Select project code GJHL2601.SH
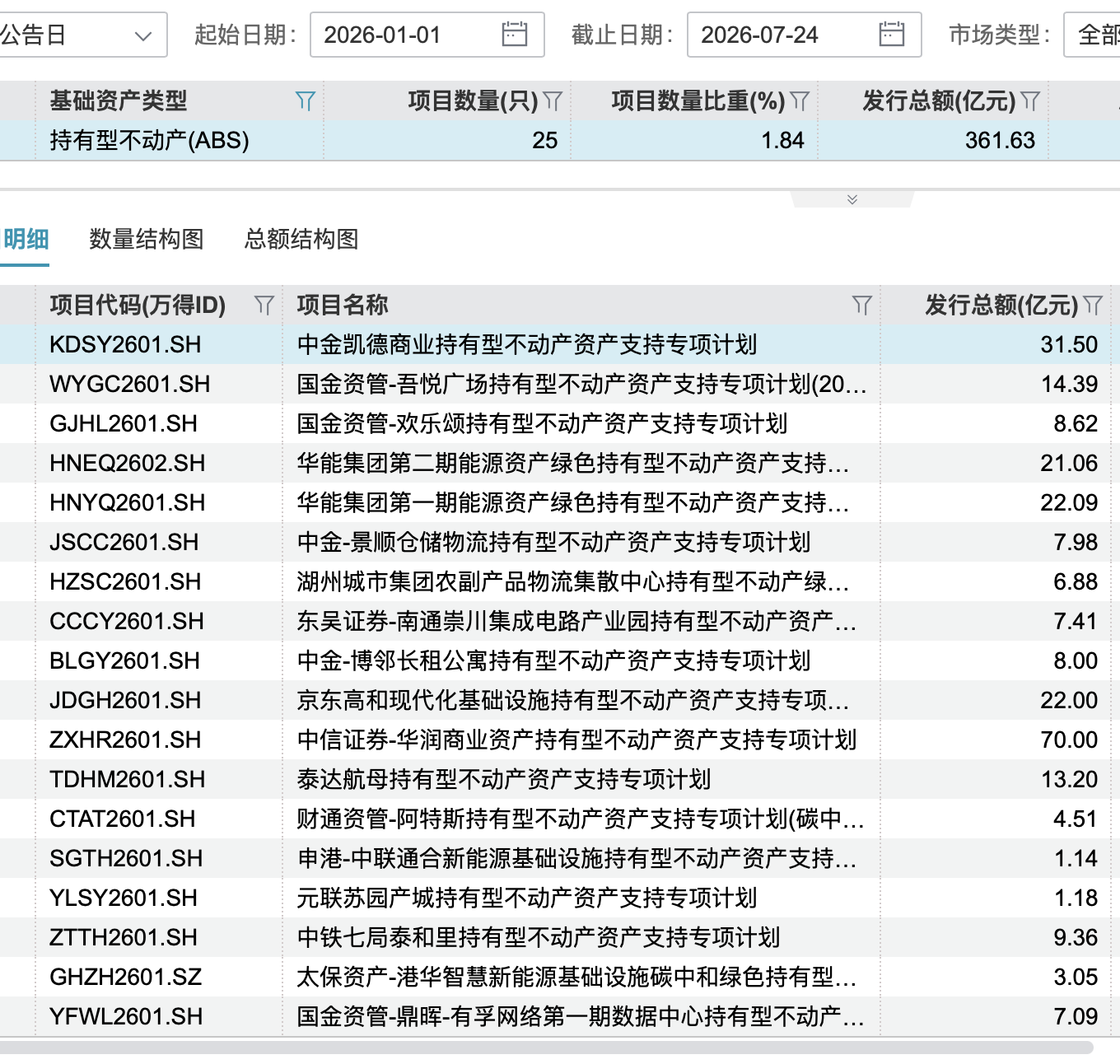 click(124, 424)
